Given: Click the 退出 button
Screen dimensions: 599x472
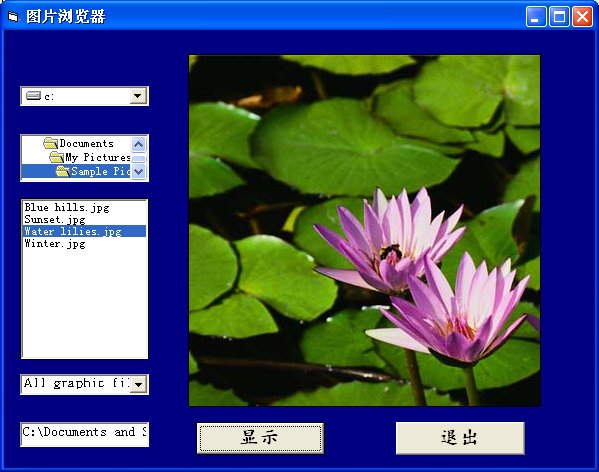Looking at the screenshot, I should pyautogui.click(x=460, y=438).
